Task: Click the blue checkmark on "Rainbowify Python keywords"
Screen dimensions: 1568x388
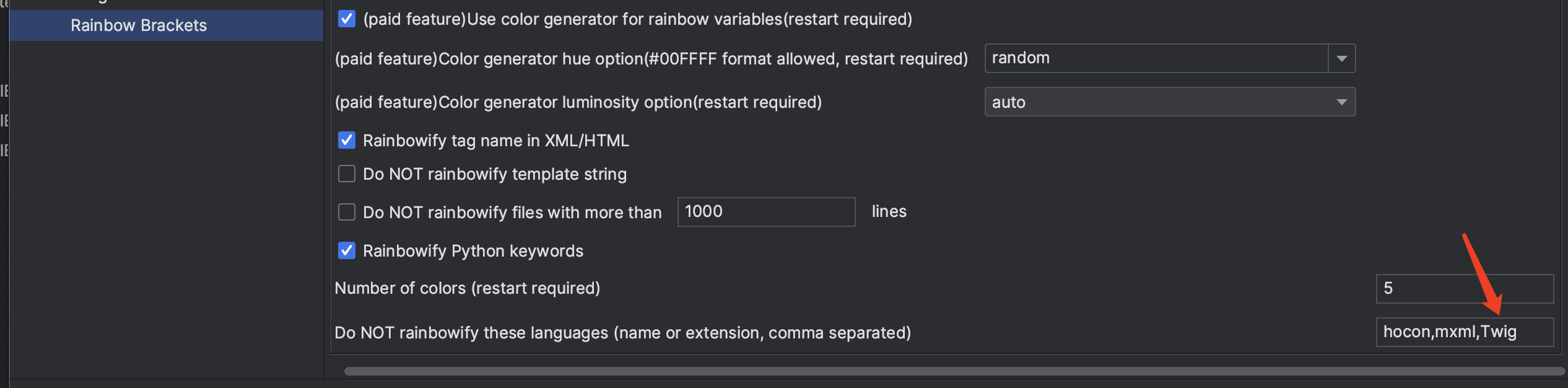Action: click(346, 250)
